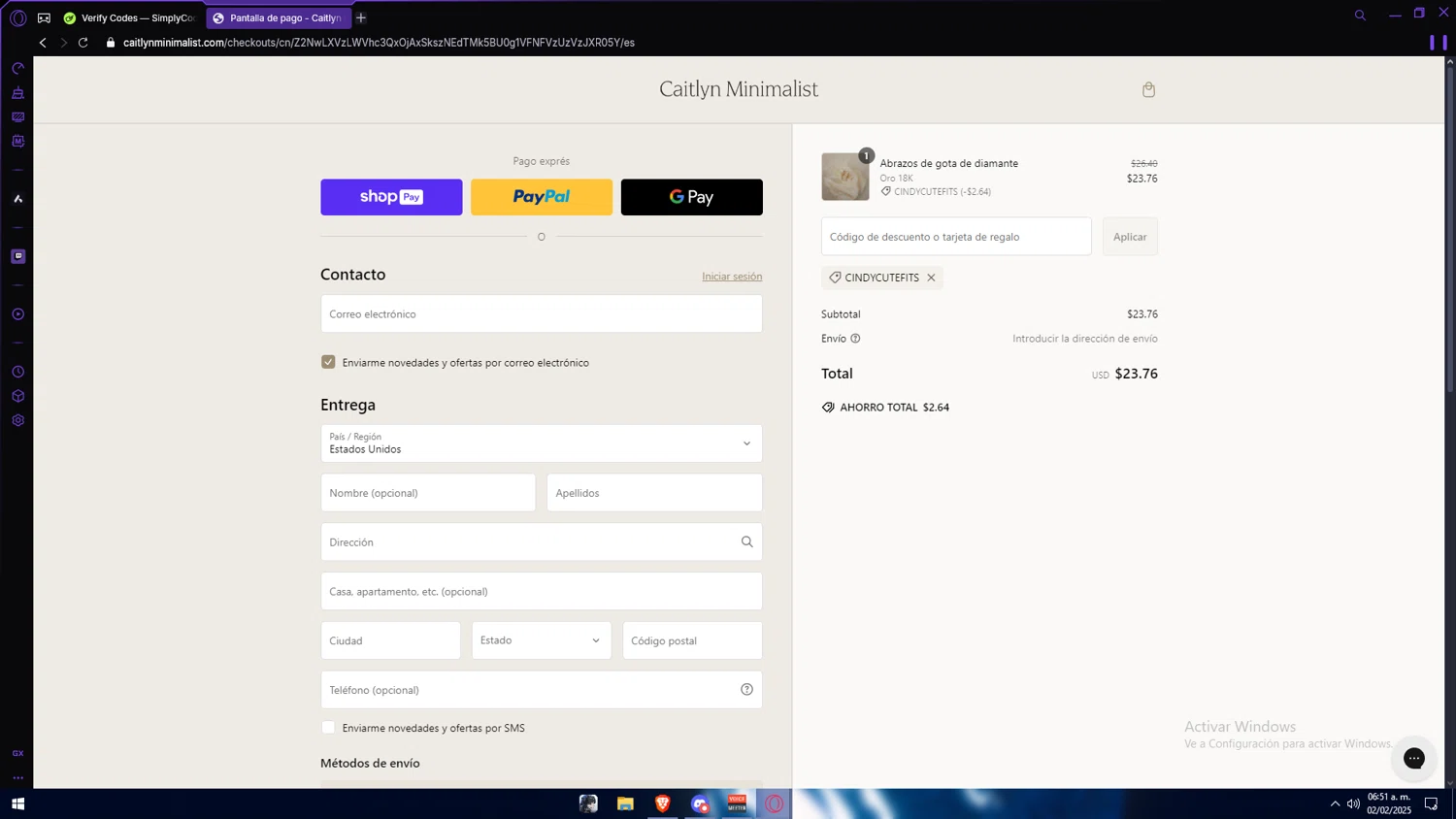Click the Iniciar sesión link
The height and width of the screenshot is (819, 1456).
[732, 277]
